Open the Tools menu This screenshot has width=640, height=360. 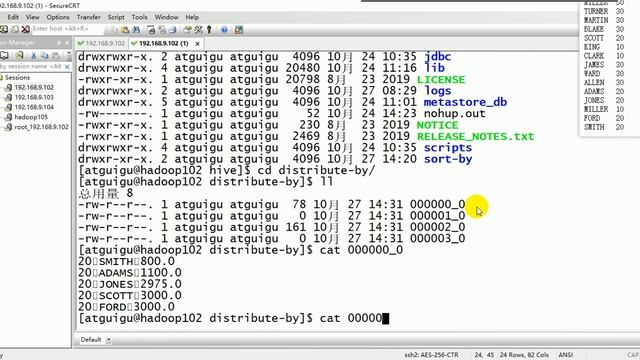(x=139, y=17)
